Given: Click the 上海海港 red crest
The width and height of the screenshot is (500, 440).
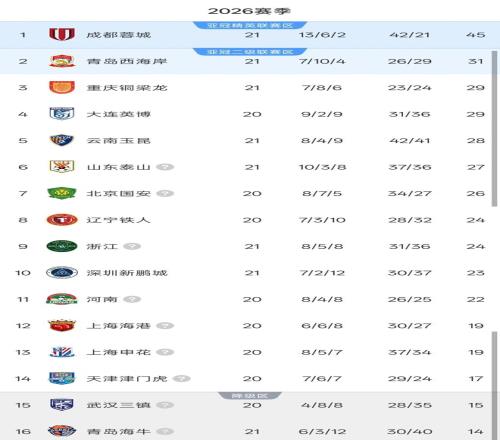Looking at the screenshot, I should (62, 325).
